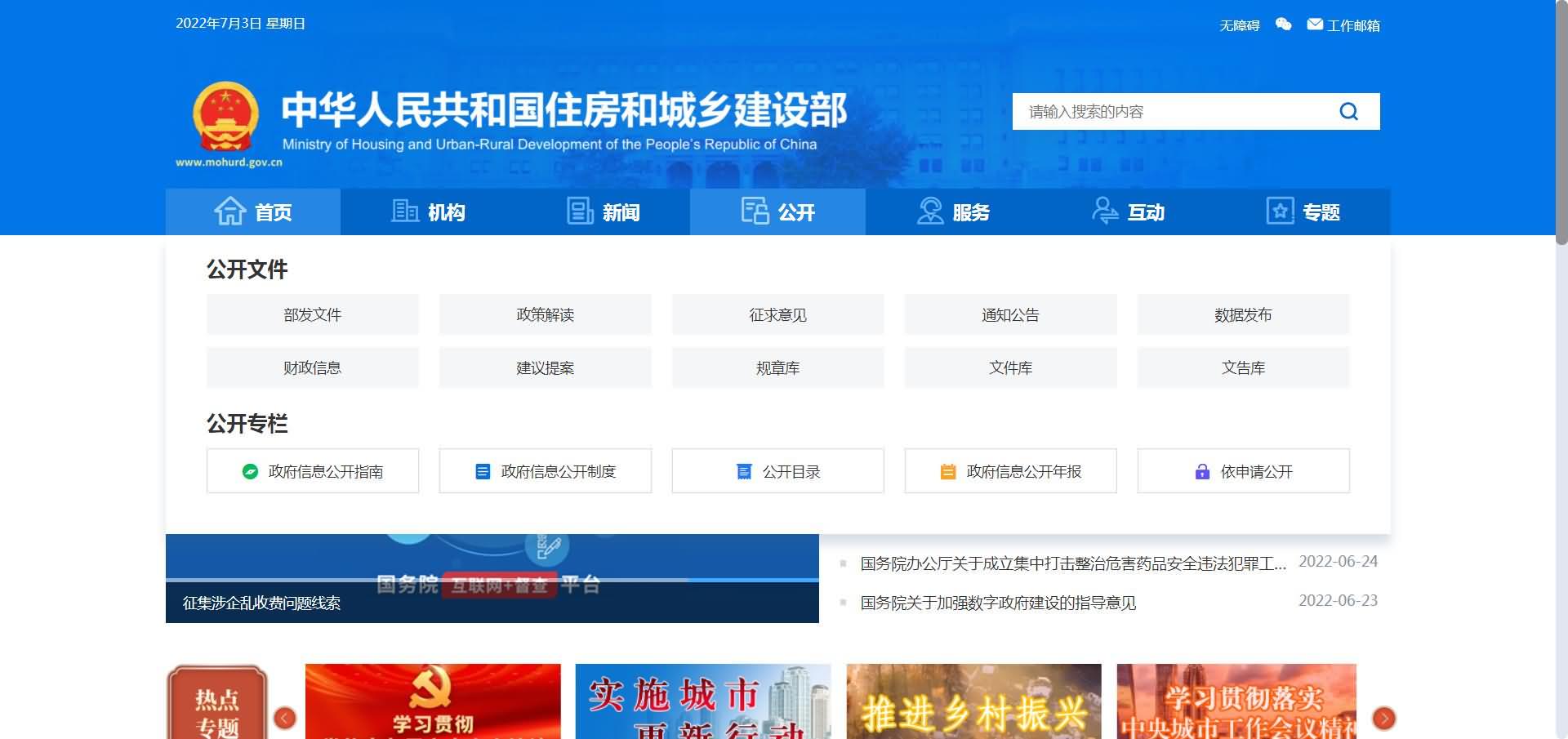The width and height of the screenshot is (1568, 739).
Task: Open news 国务院关于加强数字政府建设的指导意见
Action: [998, 603]
